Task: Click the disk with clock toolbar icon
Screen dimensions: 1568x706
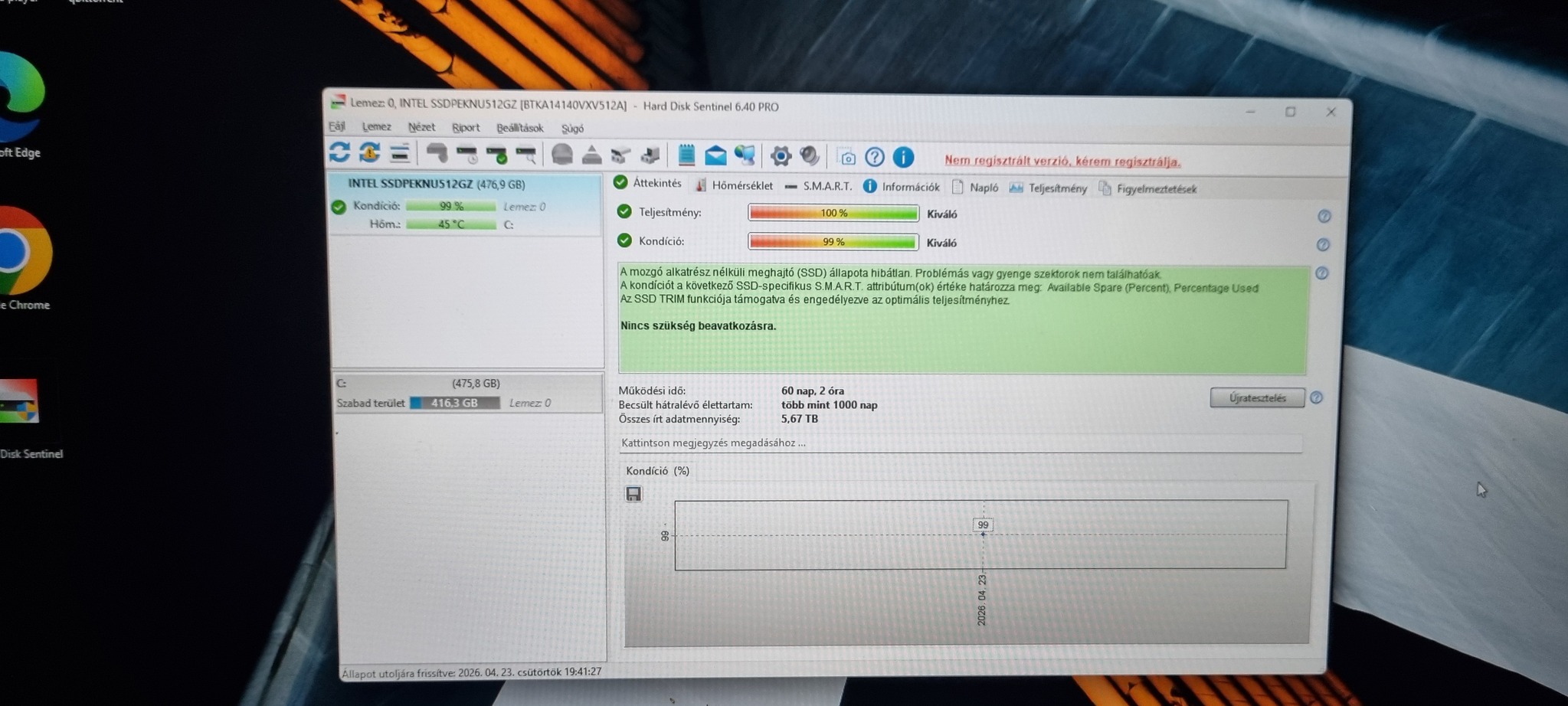Action: click(466, 155)
